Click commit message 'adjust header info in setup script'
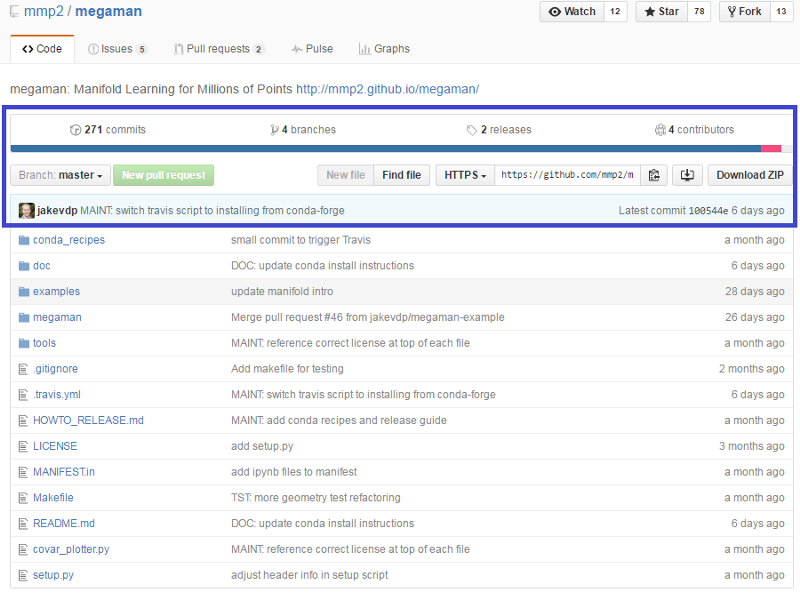 point(310,575)
